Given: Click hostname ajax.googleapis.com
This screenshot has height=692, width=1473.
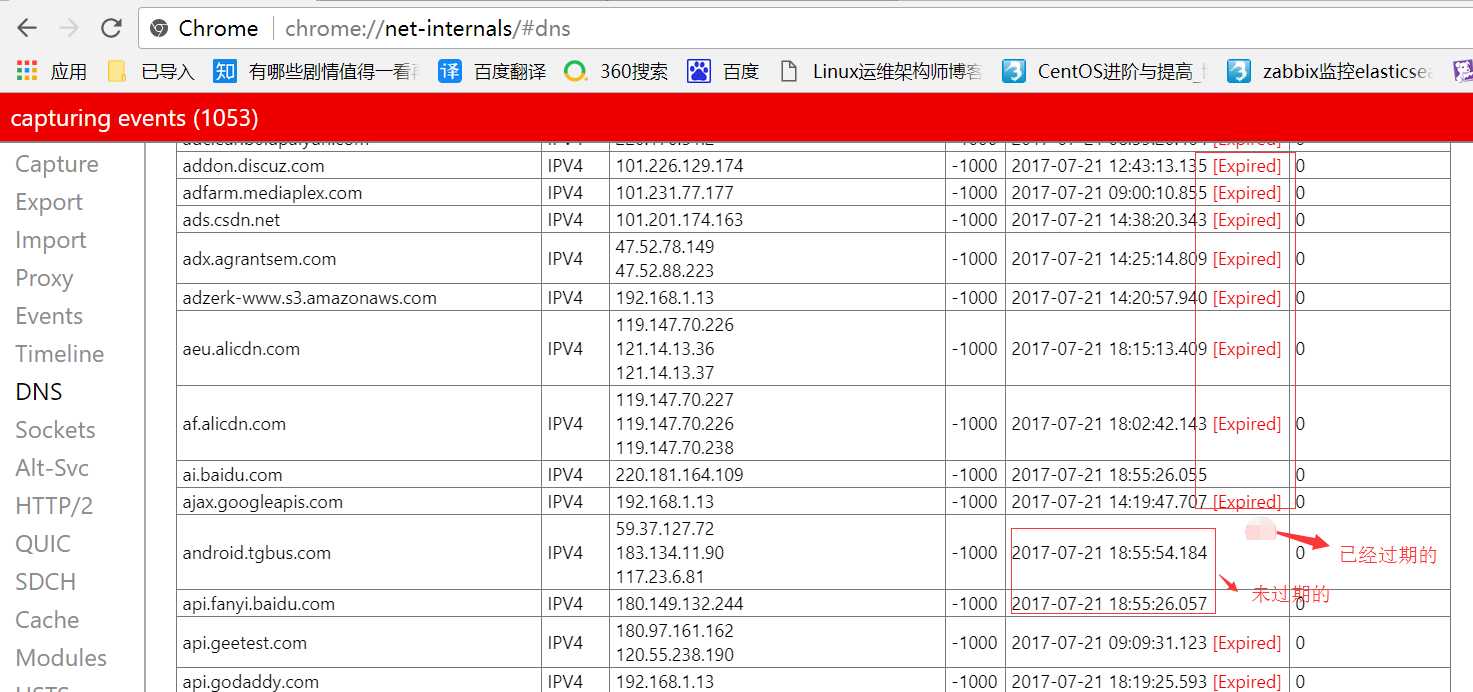Looking at the screenshot, I should click(x=262, y=502).
